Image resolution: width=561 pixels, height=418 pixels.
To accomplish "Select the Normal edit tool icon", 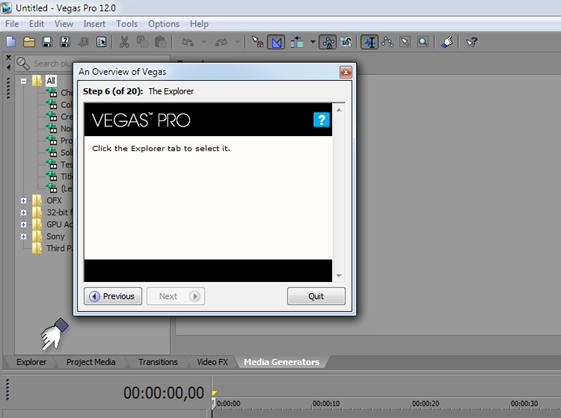I will pyautogui.click(x=369, y=42).
